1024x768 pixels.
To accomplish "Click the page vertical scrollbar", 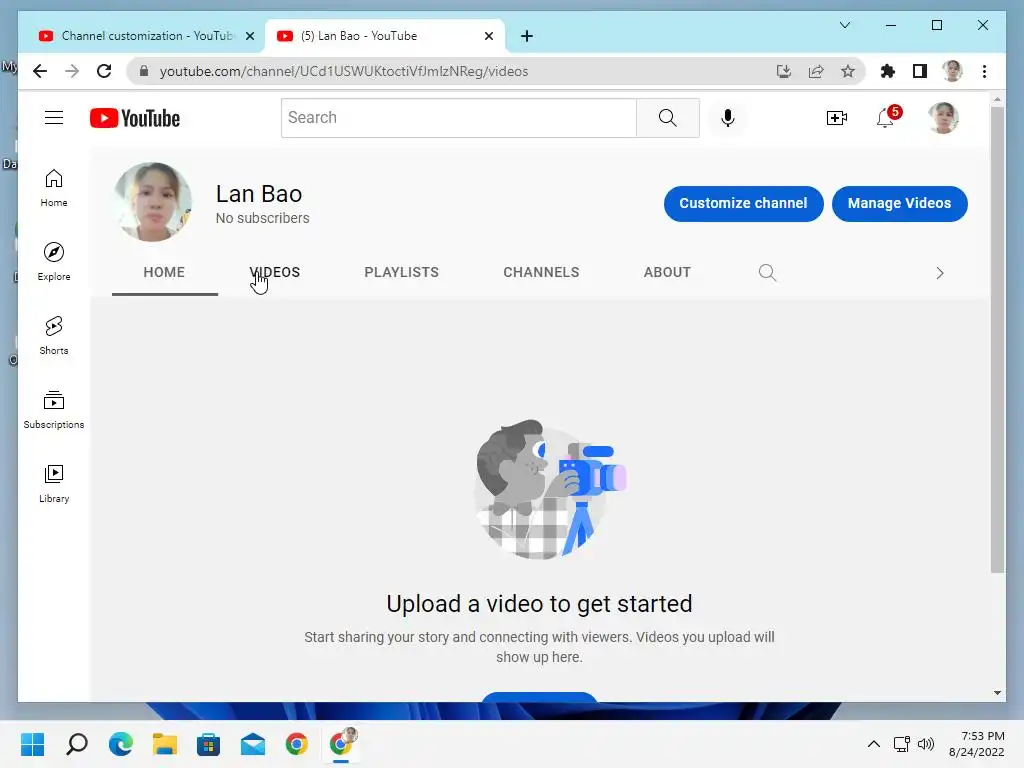I will pos(997,340).
